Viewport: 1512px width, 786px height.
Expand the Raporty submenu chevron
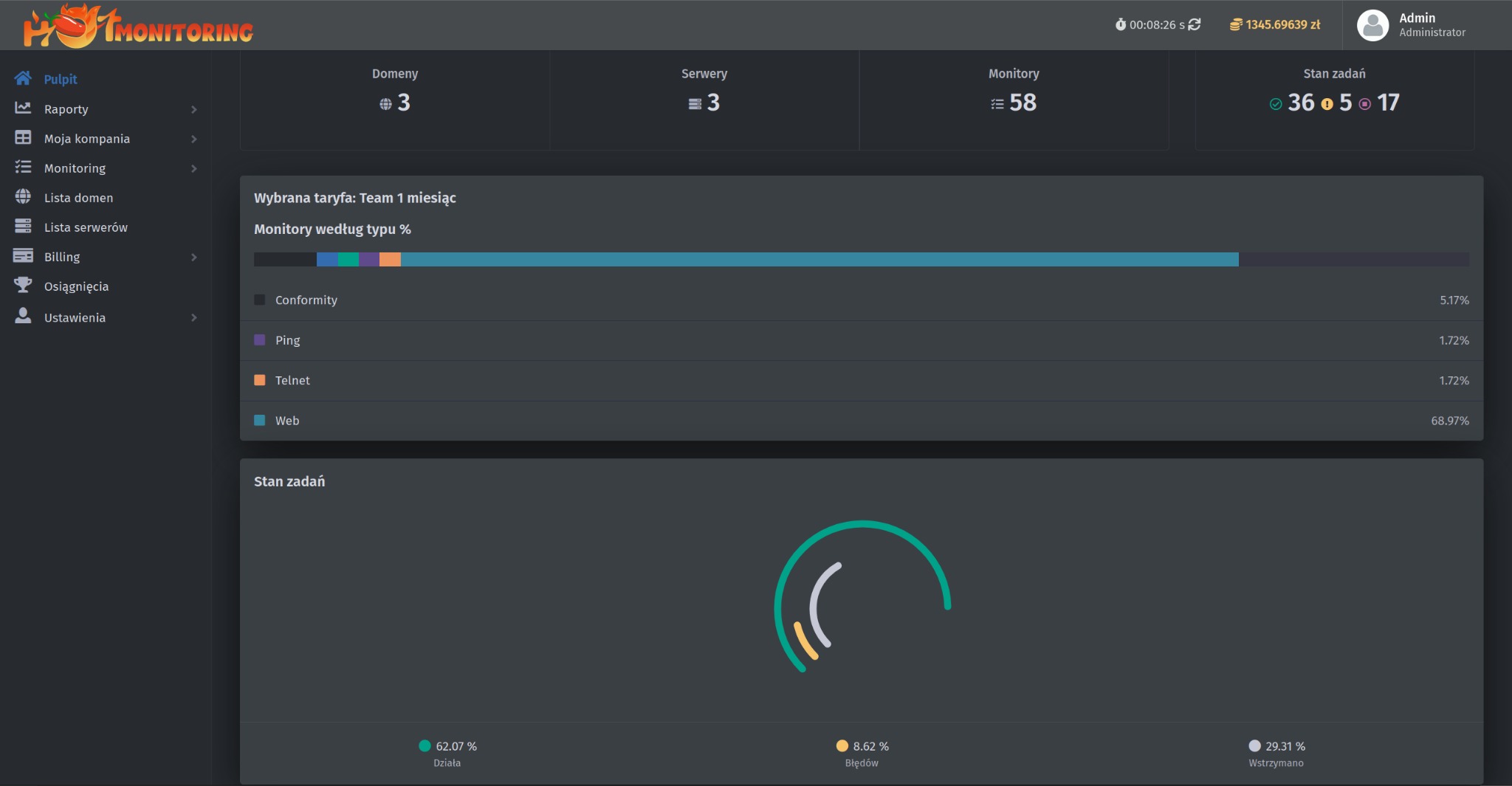coord(193,109)
